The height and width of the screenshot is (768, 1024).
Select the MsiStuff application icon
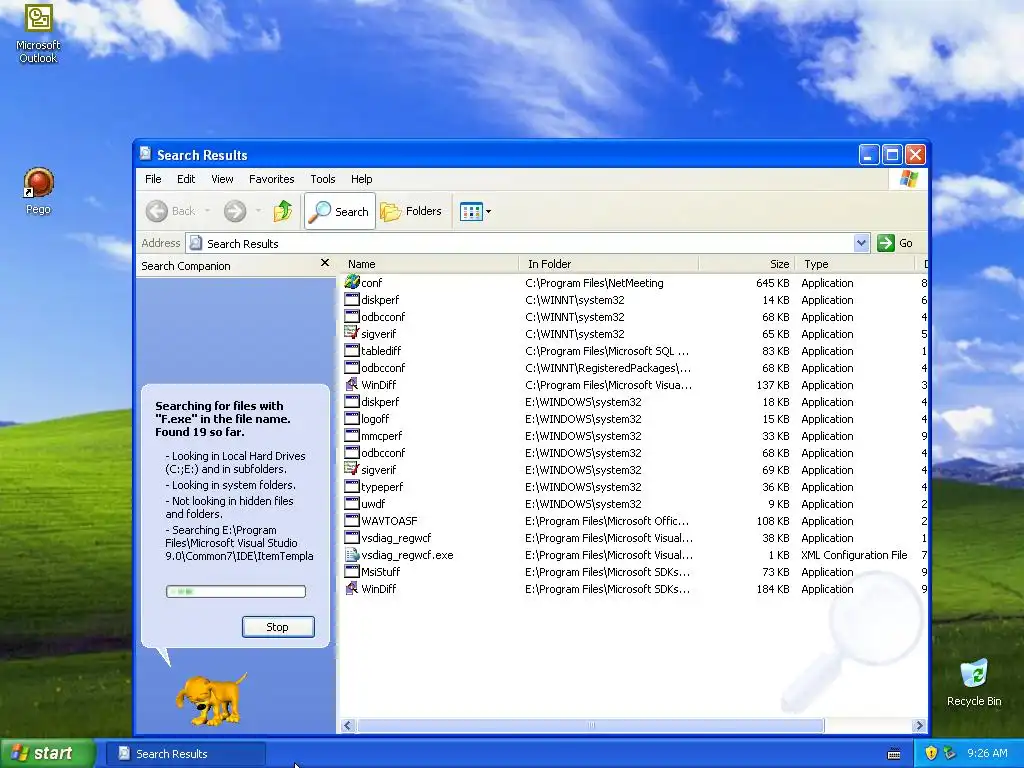coord(352,571)
